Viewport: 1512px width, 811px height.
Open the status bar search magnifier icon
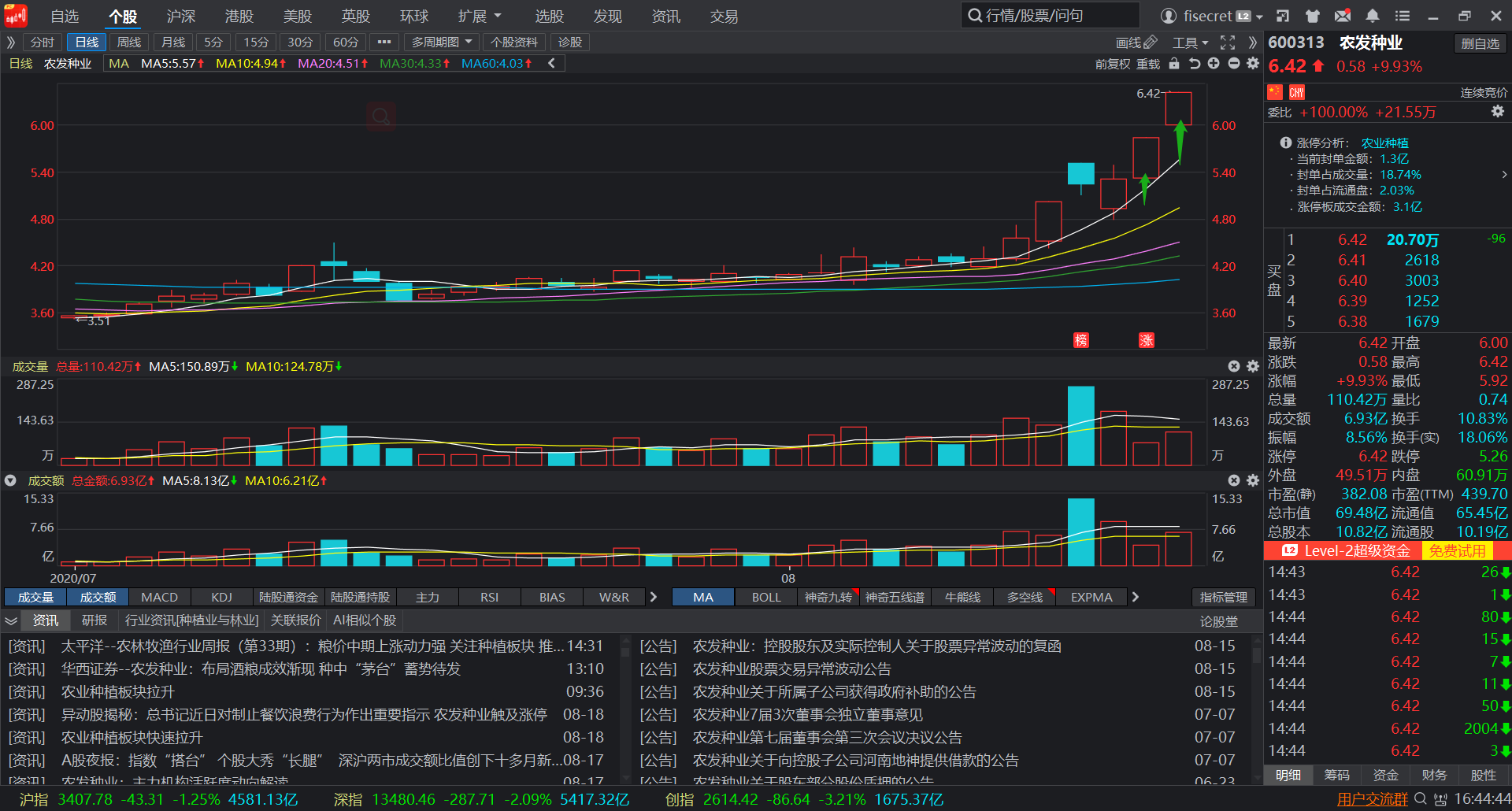pos(1421,799)
